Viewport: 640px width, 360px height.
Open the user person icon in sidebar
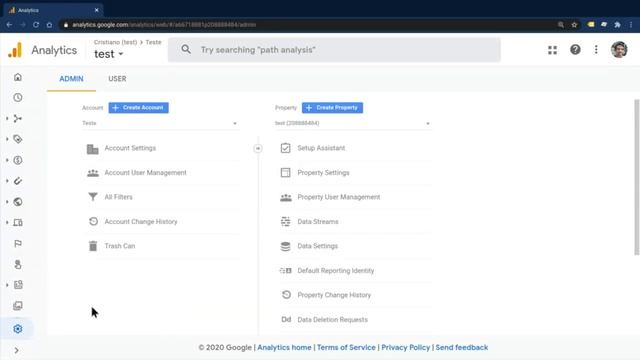18,264
